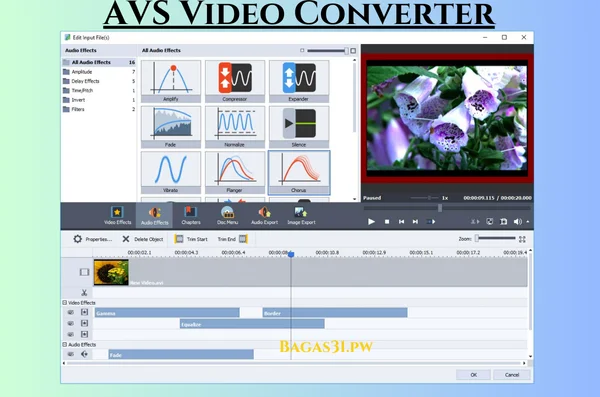
Task: Adjust the effect thumbnail size slider
Action: pos(327,51)
